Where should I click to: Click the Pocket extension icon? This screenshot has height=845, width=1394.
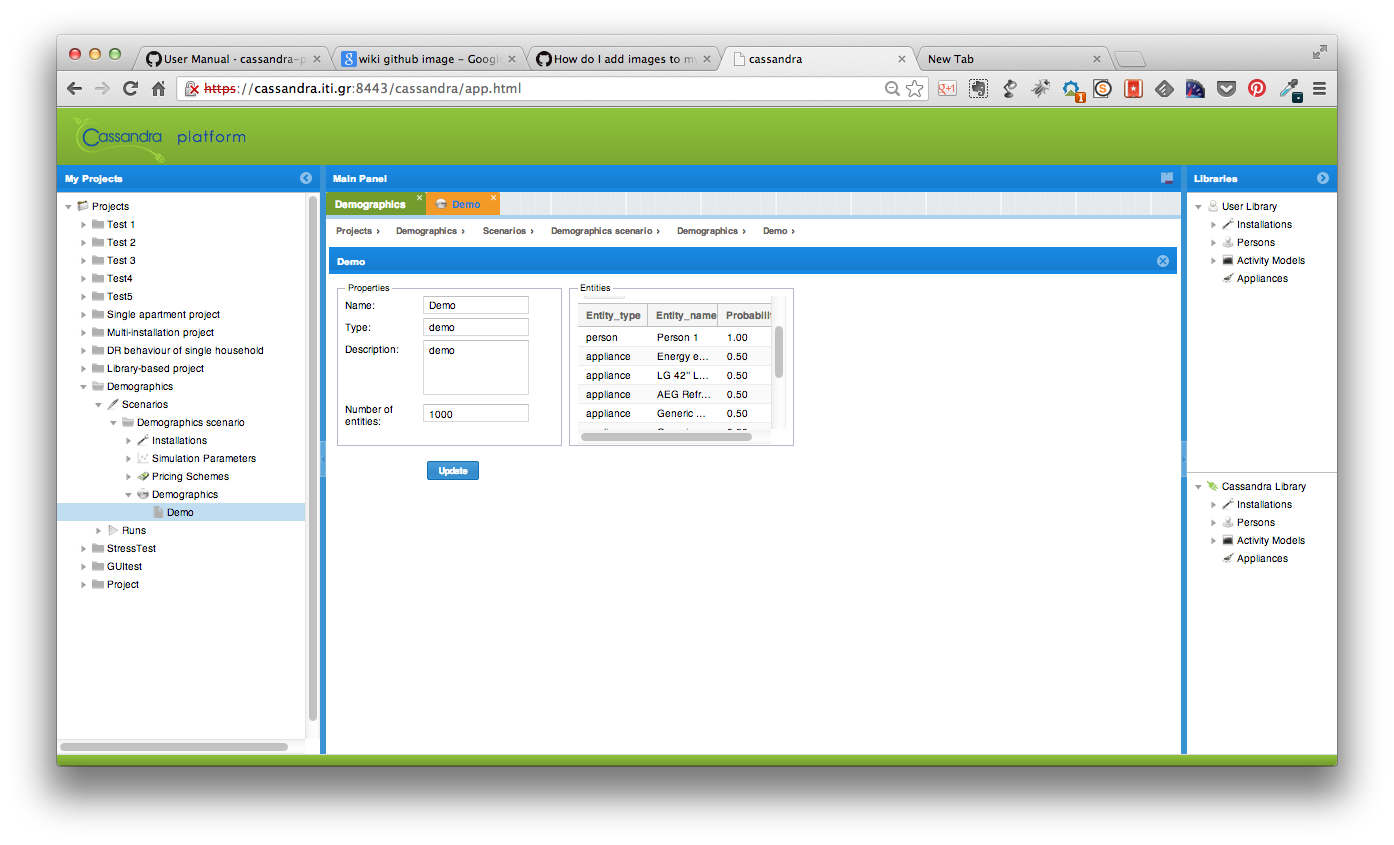(x=1226, y=88)
